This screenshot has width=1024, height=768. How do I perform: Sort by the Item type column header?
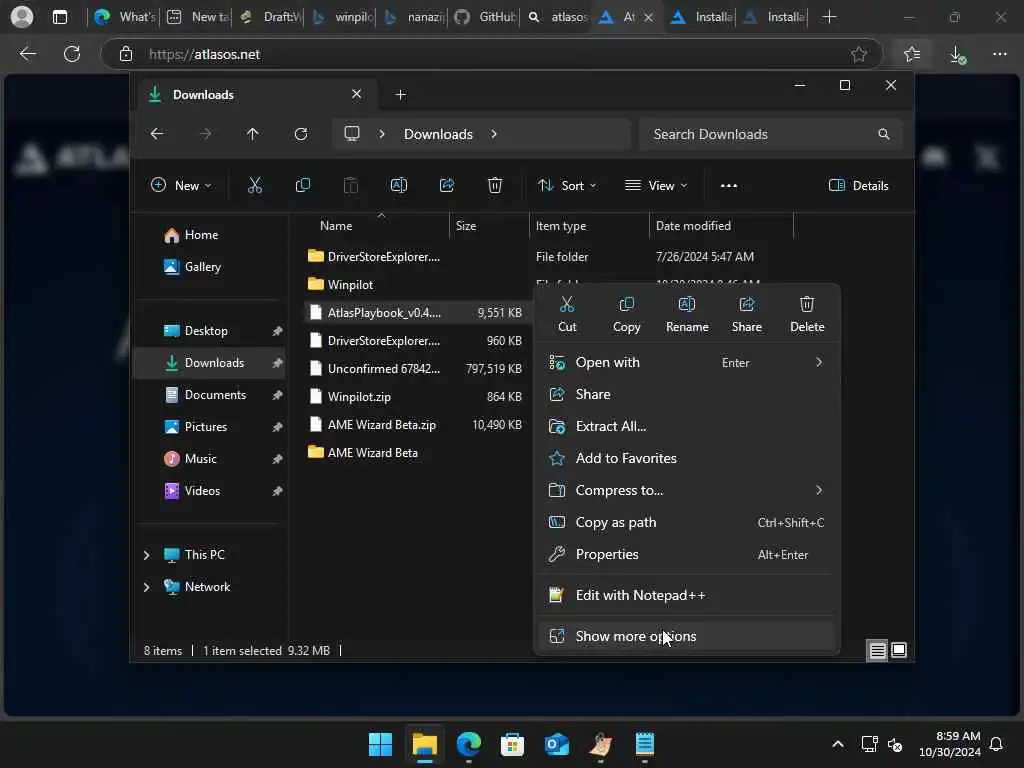tap(589, 226)
